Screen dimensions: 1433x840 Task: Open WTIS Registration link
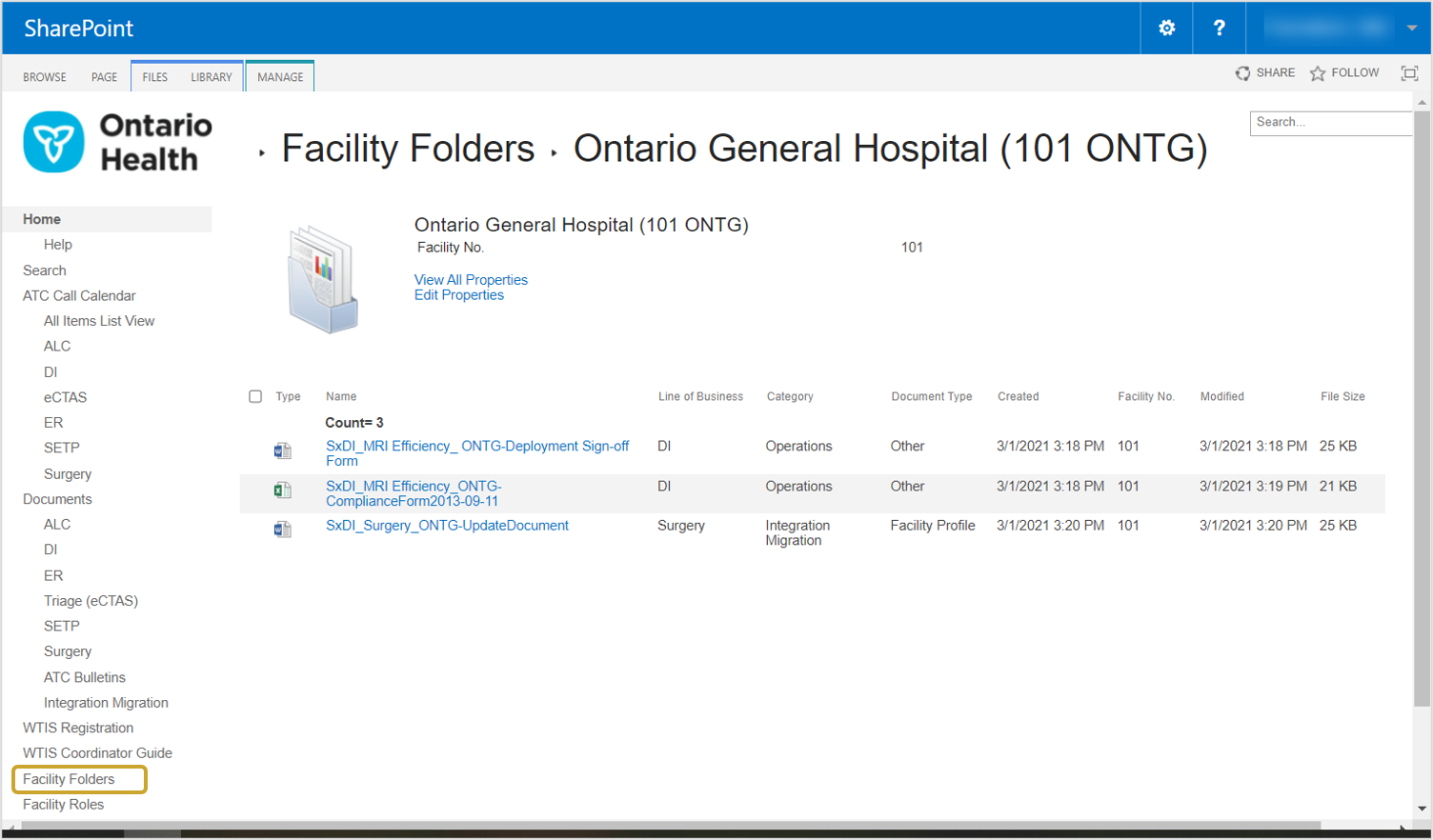(x=78, y=728)
